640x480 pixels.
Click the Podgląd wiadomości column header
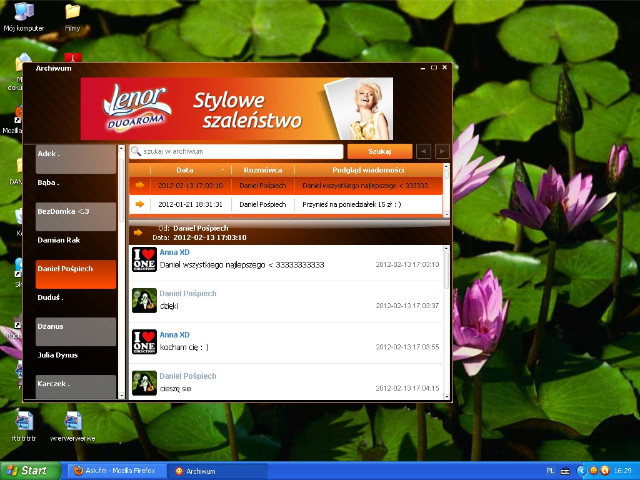[368, 170]
